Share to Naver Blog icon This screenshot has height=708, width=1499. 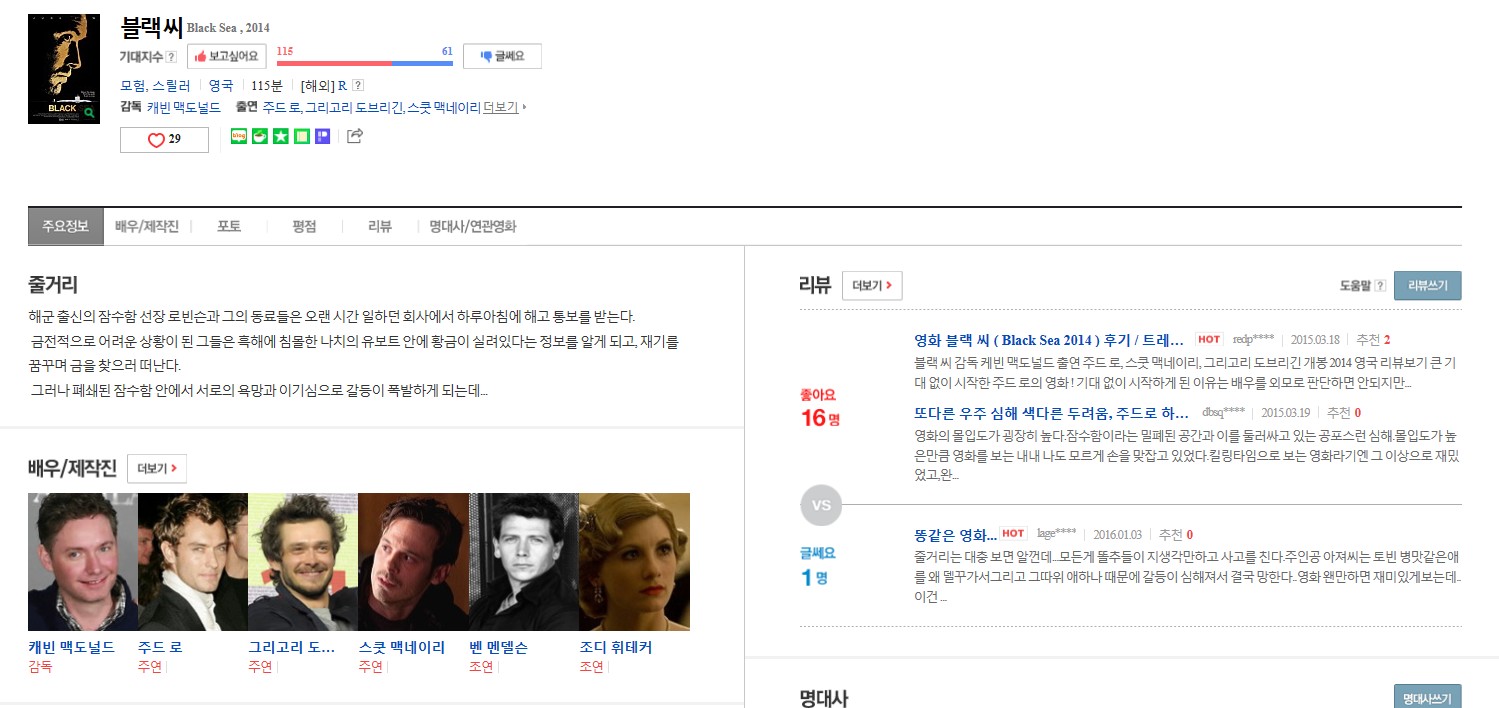pos(238,136)
